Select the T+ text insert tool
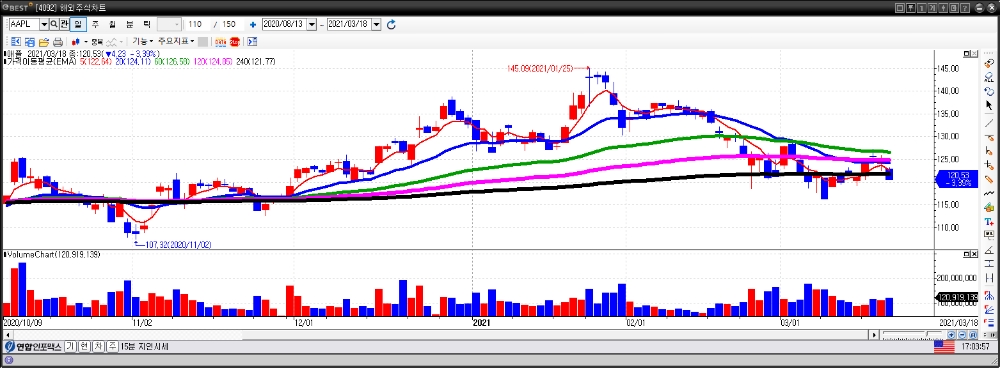Screen dimensions: 1000x368 click(989, 221)
